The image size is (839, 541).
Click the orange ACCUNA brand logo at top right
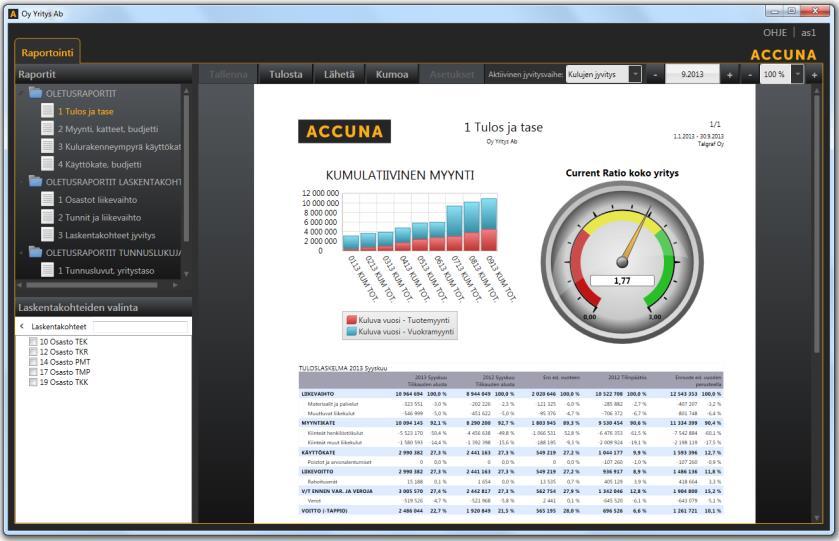click(783, 55)
